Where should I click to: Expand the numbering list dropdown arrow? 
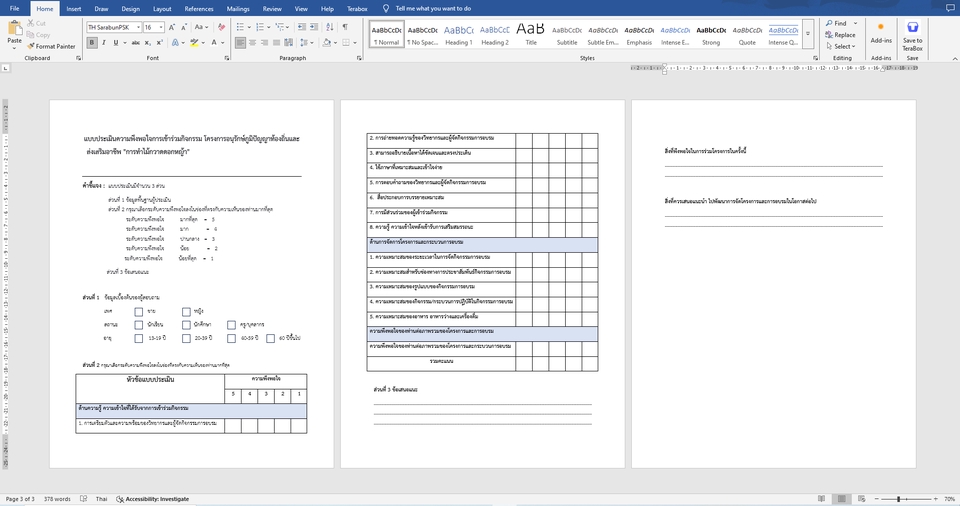[268, 27]
